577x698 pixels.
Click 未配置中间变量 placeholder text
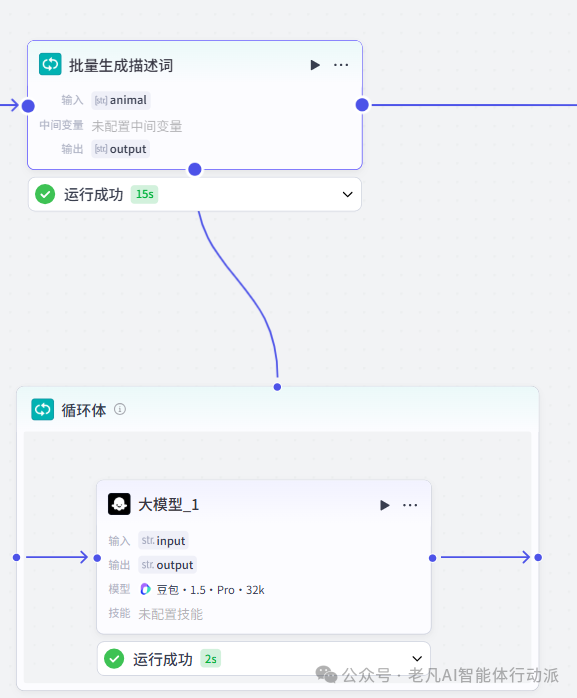pyautogui.click(x=137, y=126)
